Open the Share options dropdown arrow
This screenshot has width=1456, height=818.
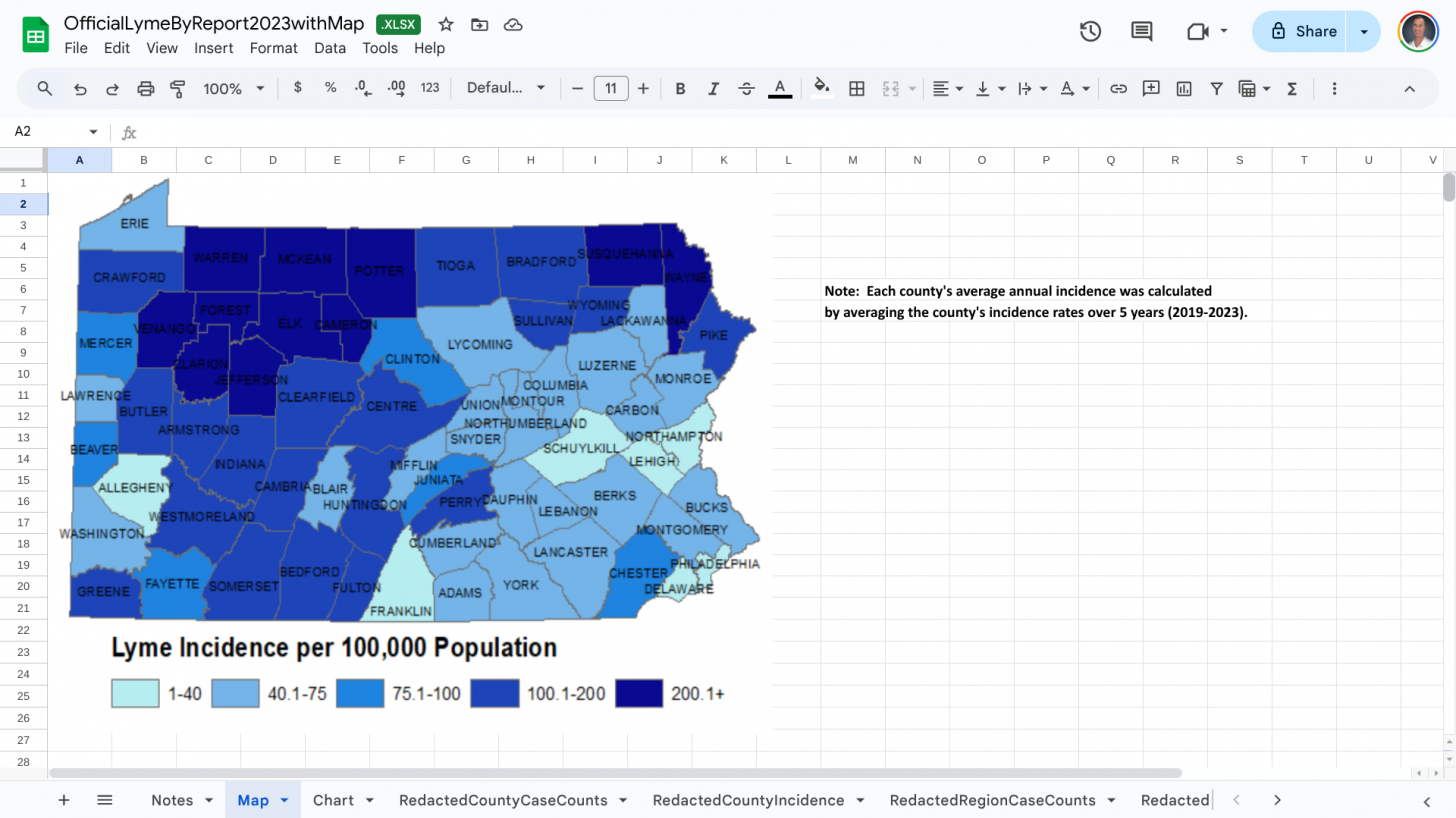point(1364,31)
